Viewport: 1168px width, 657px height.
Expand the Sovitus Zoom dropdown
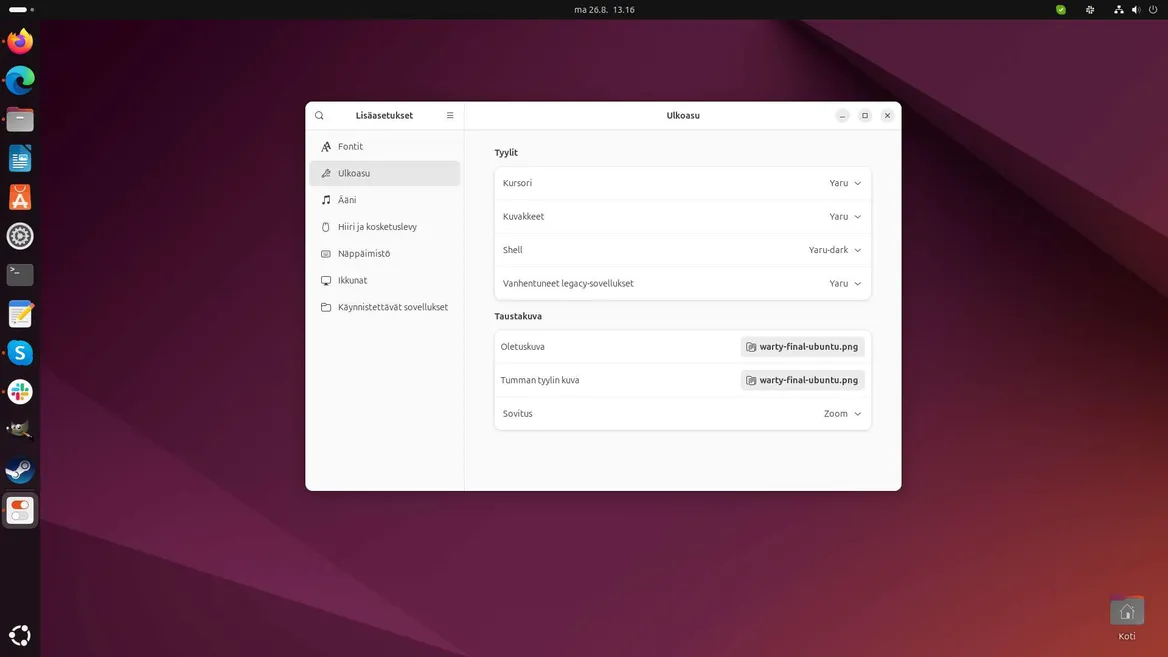tap(842, 414)
